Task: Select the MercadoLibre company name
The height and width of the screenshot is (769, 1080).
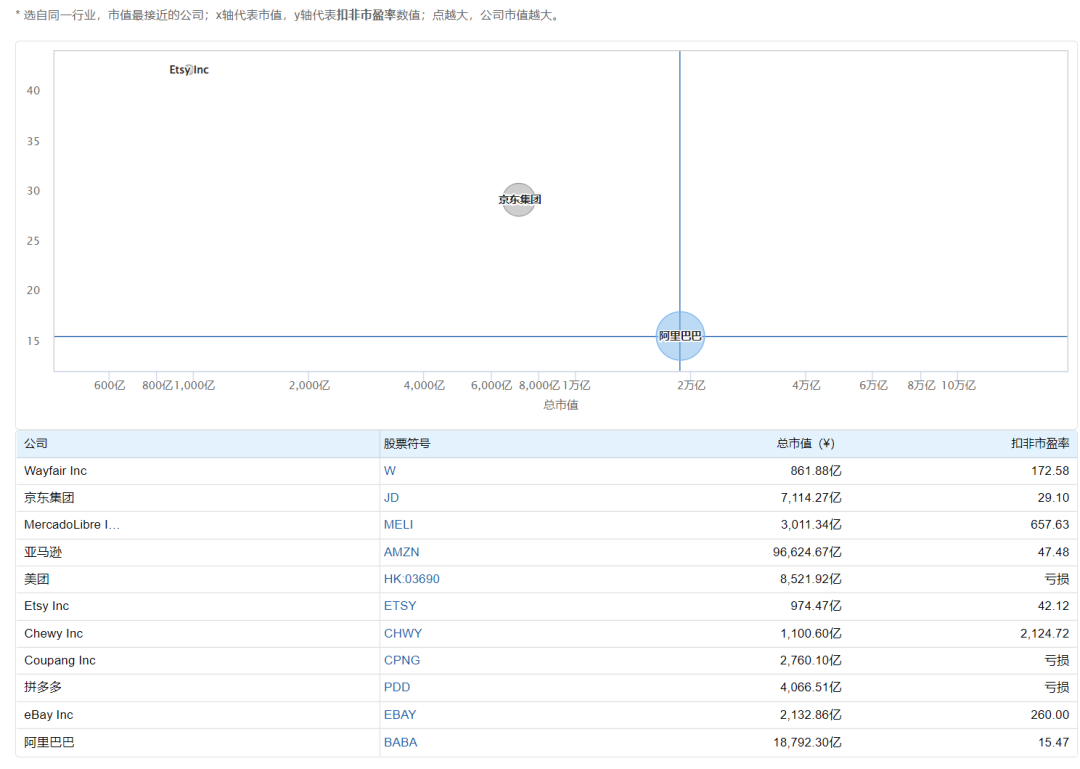Action: [x=72, y=524]
